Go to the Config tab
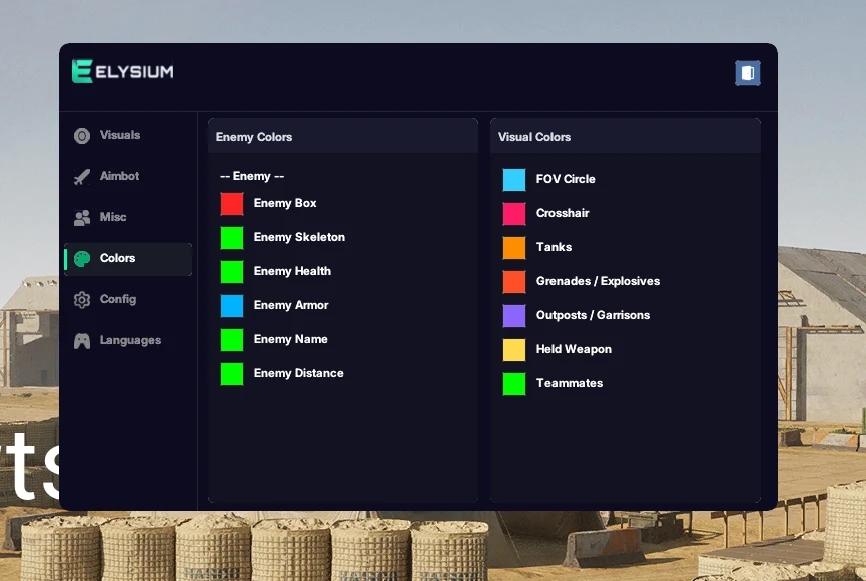The width and height of the screenshot is (866, 581). pos(128,299)
